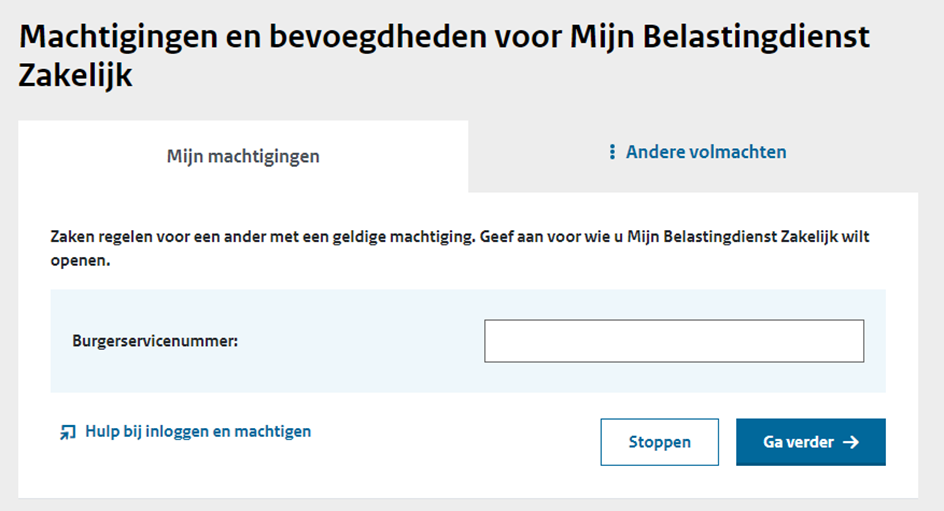Click the sentence starting Zaken regelen voor een ander
The width and height of the screenshot is (944, 511).
pyautogui.click(x=262, y=237)
